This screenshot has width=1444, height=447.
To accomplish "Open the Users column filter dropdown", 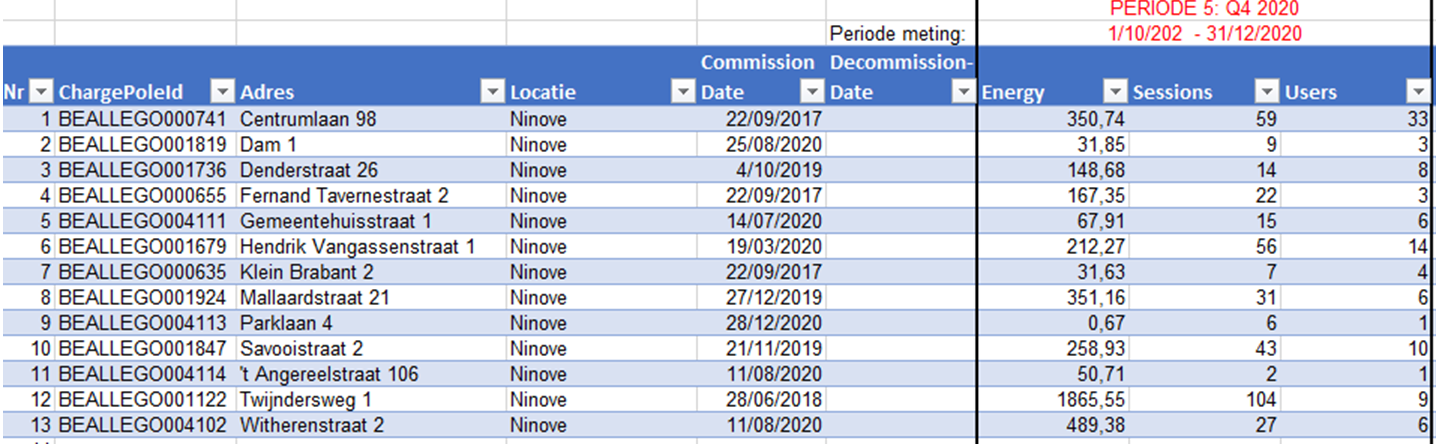I will point(1418,93).
